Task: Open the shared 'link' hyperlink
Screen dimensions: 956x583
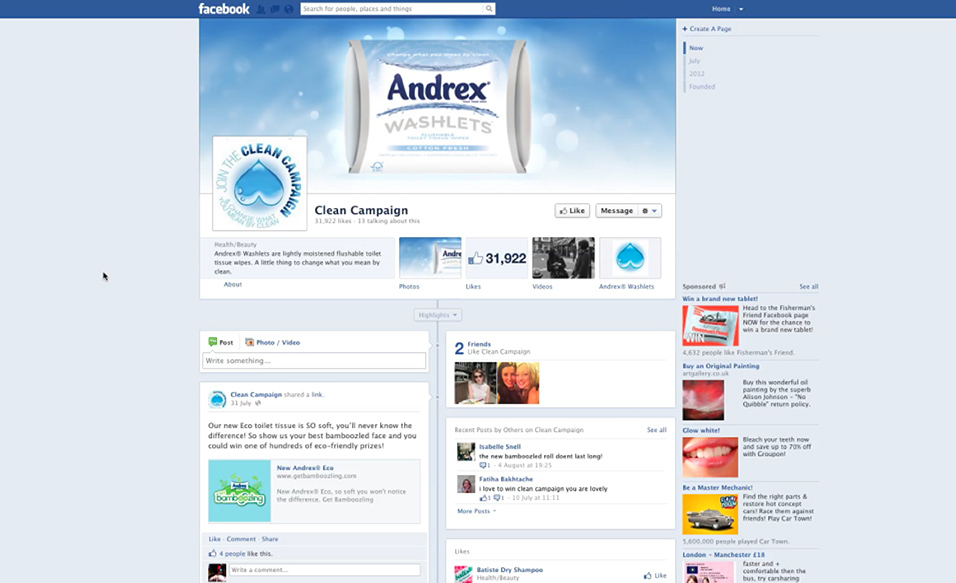Action: pos(317,395)
